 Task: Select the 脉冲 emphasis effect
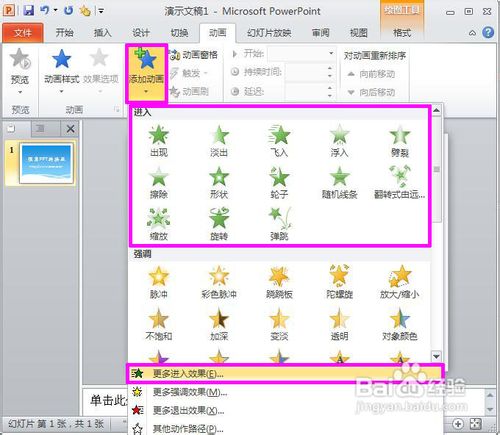159,283
